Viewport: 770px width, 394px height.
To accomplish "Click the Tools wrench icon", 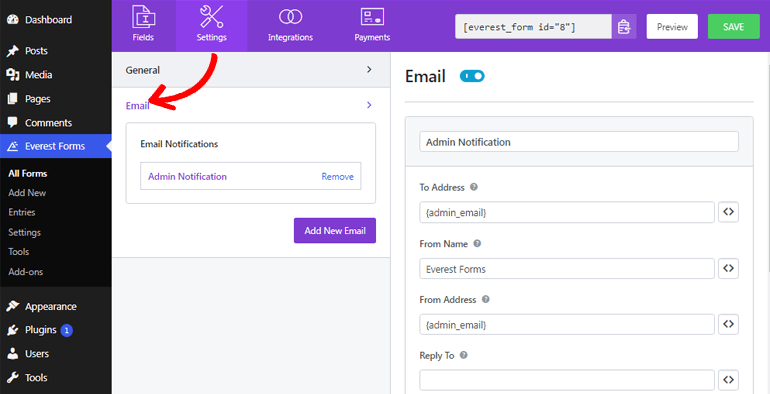I will 13,377.
